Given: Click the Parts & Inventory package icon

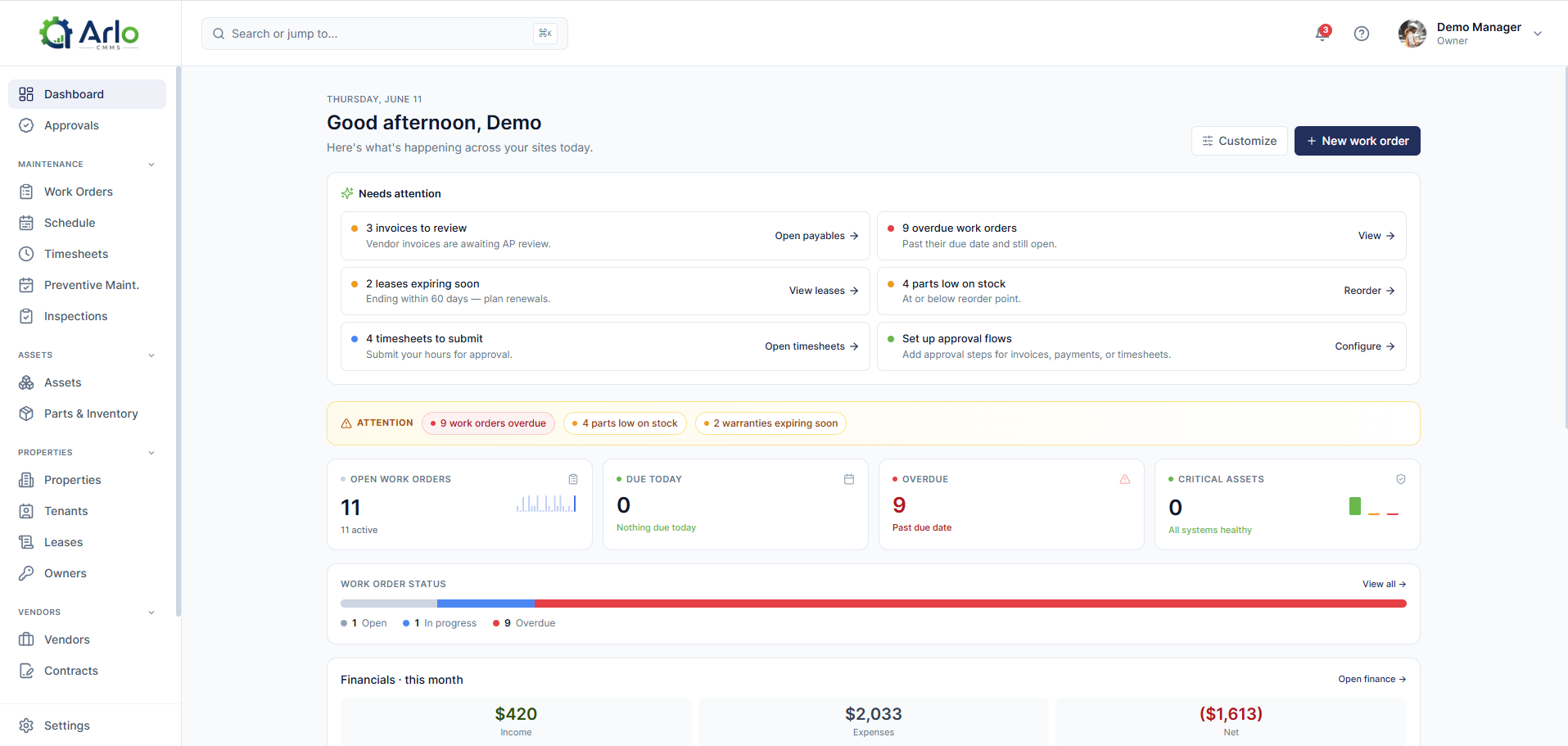Looking at the screenshot, I should point(26,414).
